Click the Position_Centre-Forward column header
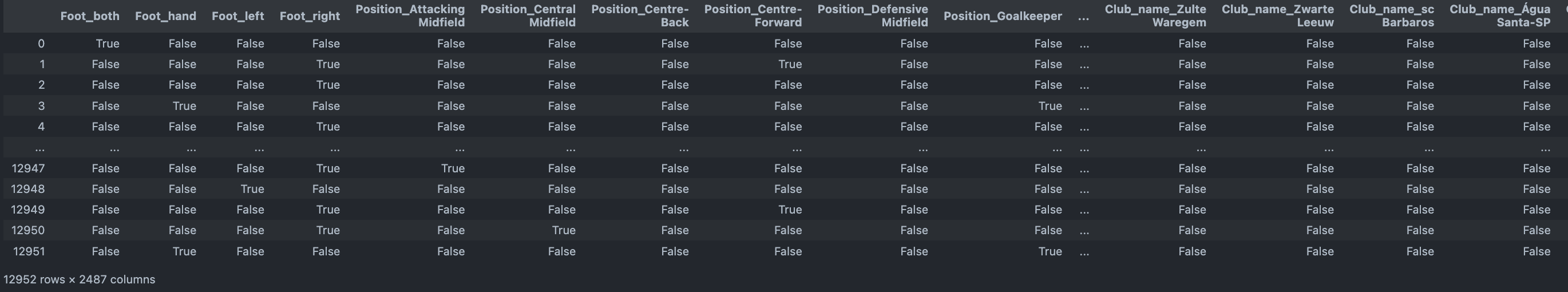Screen dimensions: 1568x292 click(x=753, y=16)
